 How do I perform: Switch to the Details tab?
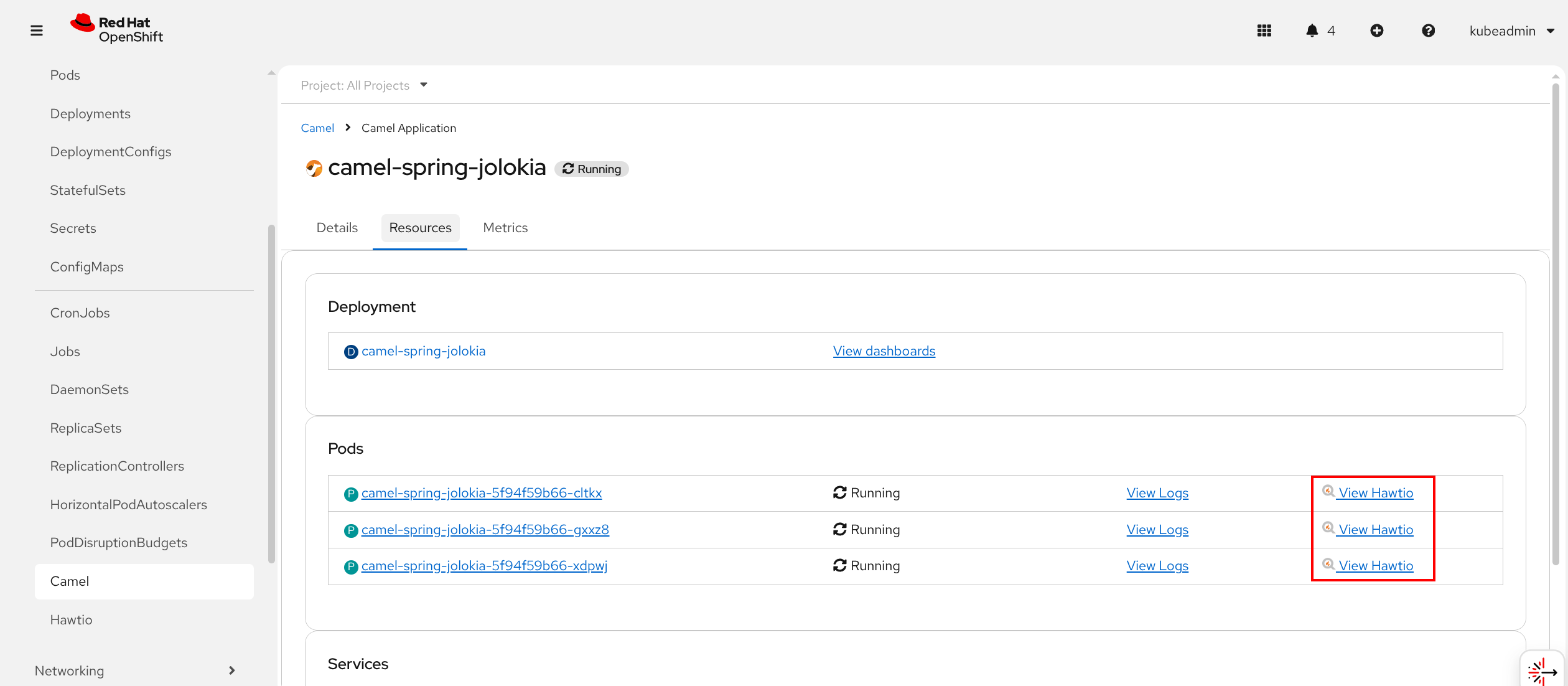click(337, 228)
